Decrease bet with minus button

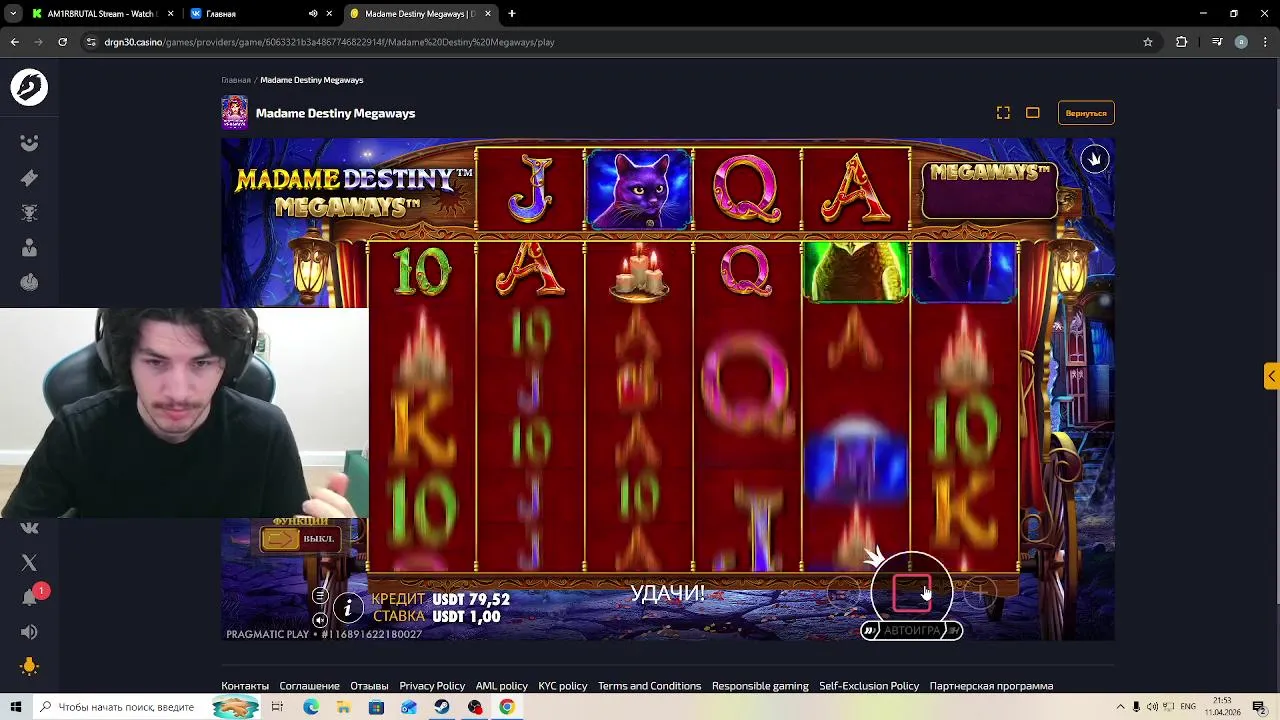[844, 594]
